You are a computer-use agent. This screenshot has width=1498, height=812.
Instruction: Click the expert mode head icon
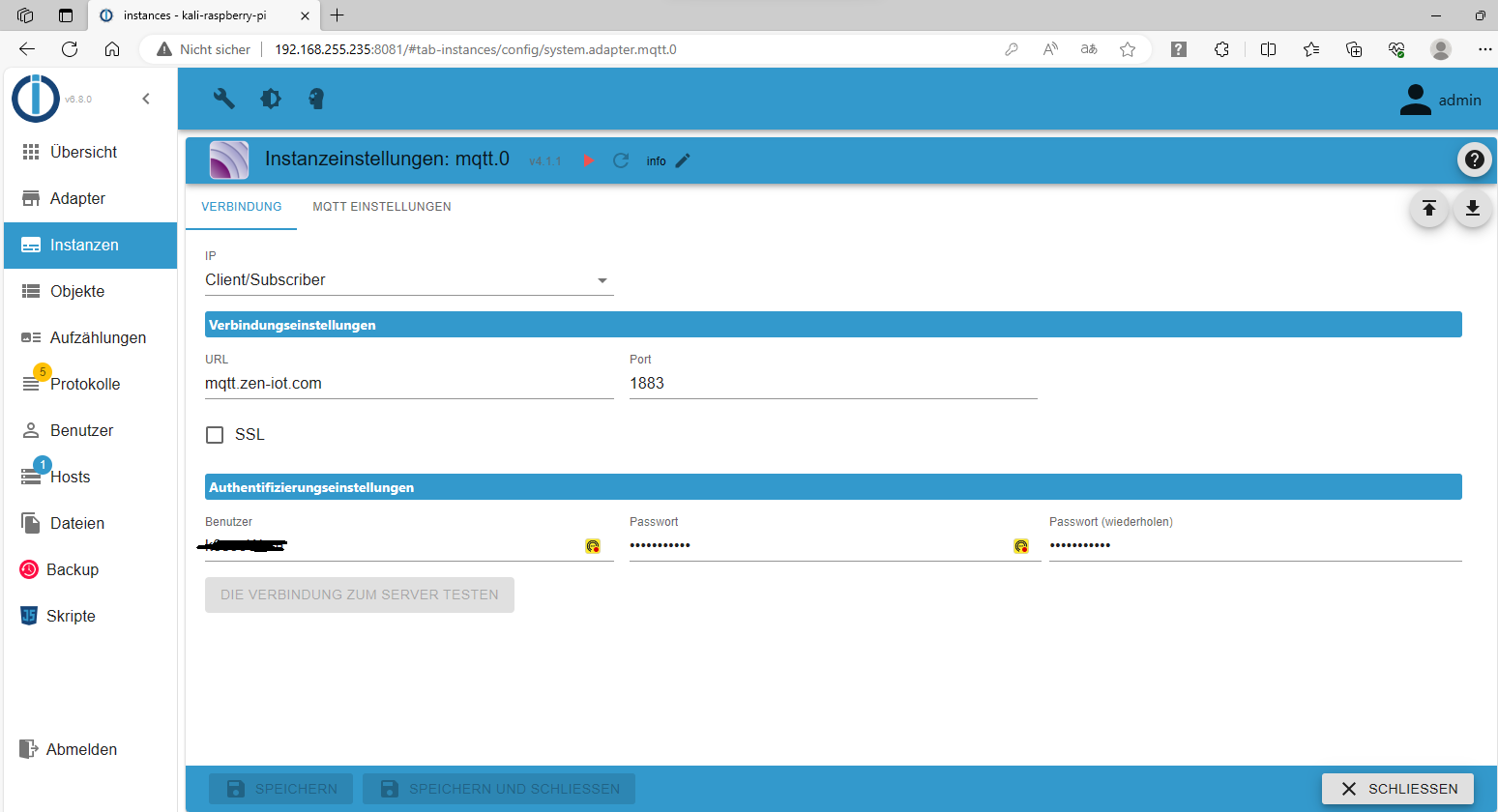[x=316, y=99]
